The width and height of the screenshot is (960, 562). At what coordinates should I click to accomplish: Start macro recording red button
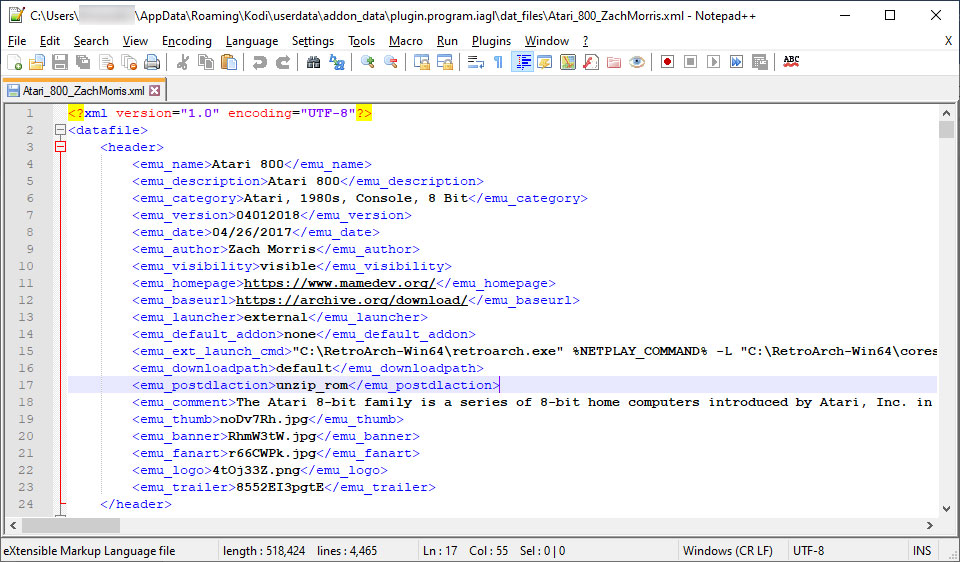coord(667,62)
